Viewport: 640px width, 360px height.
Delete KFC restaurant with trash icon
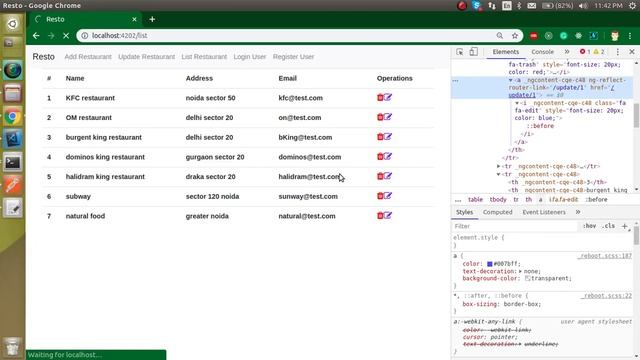380,98
